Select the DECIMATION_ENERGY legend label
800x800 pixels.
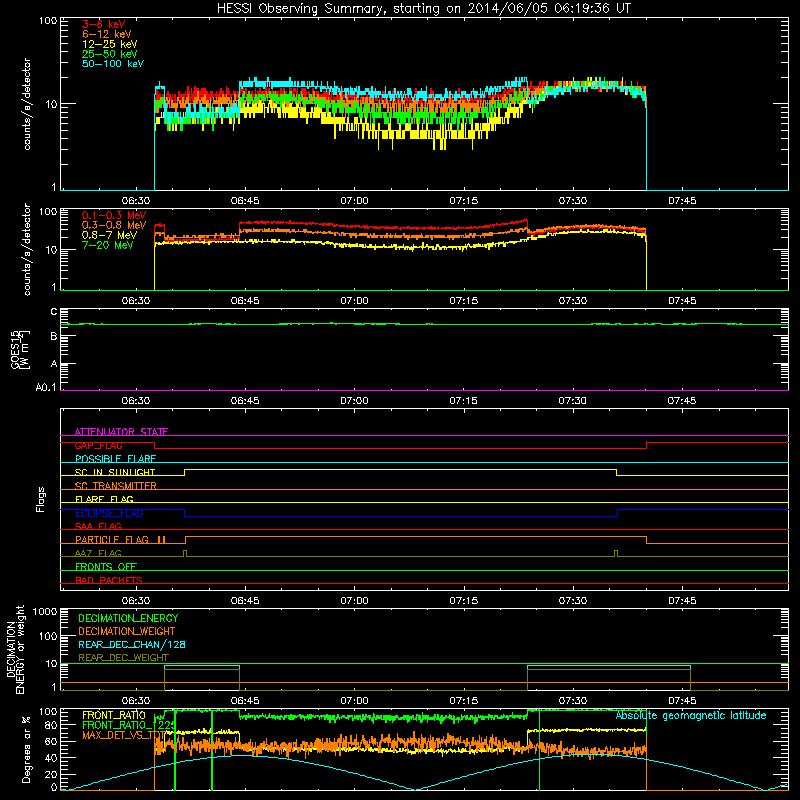click(128, 618)
